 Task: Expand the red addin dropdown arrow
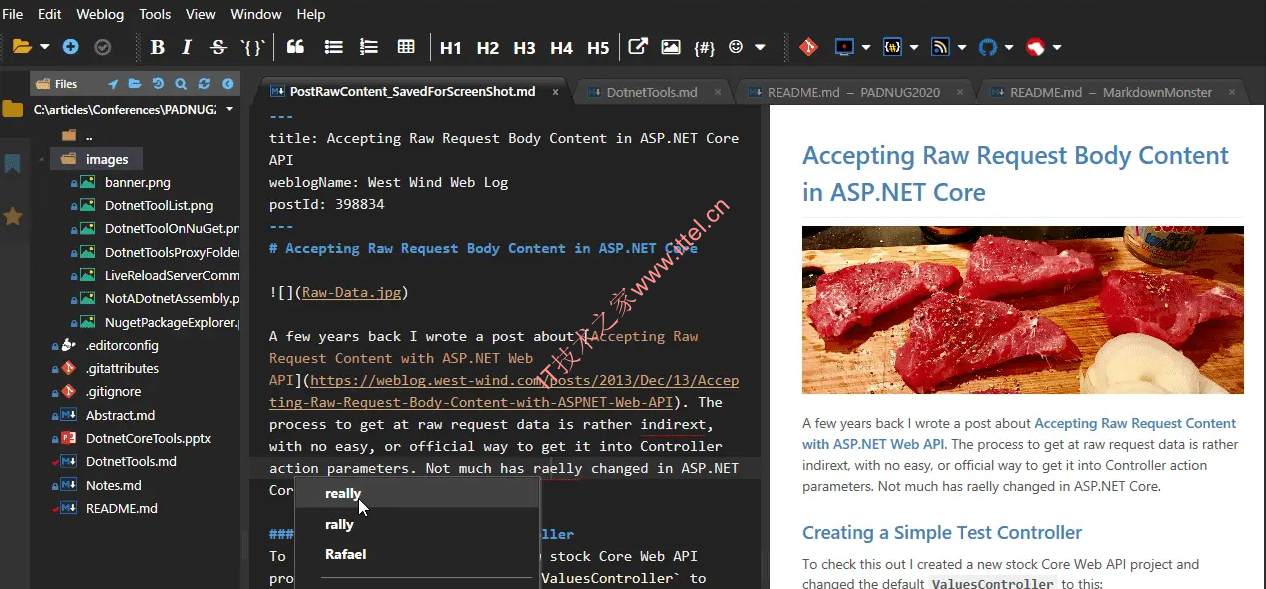pos(1057,47)
